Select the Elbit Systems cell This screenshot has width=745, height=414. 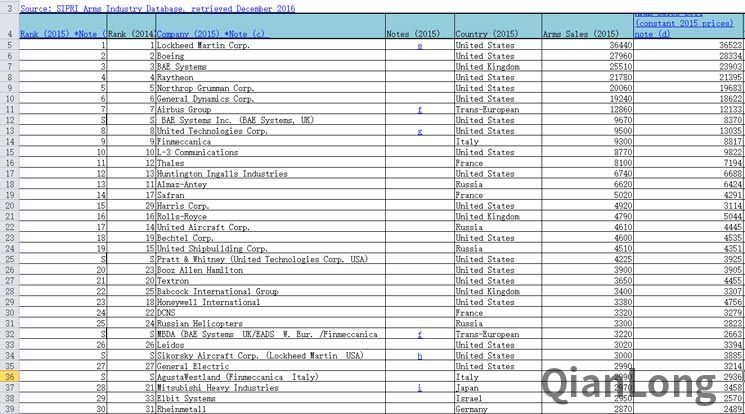(x=270, y=398)
